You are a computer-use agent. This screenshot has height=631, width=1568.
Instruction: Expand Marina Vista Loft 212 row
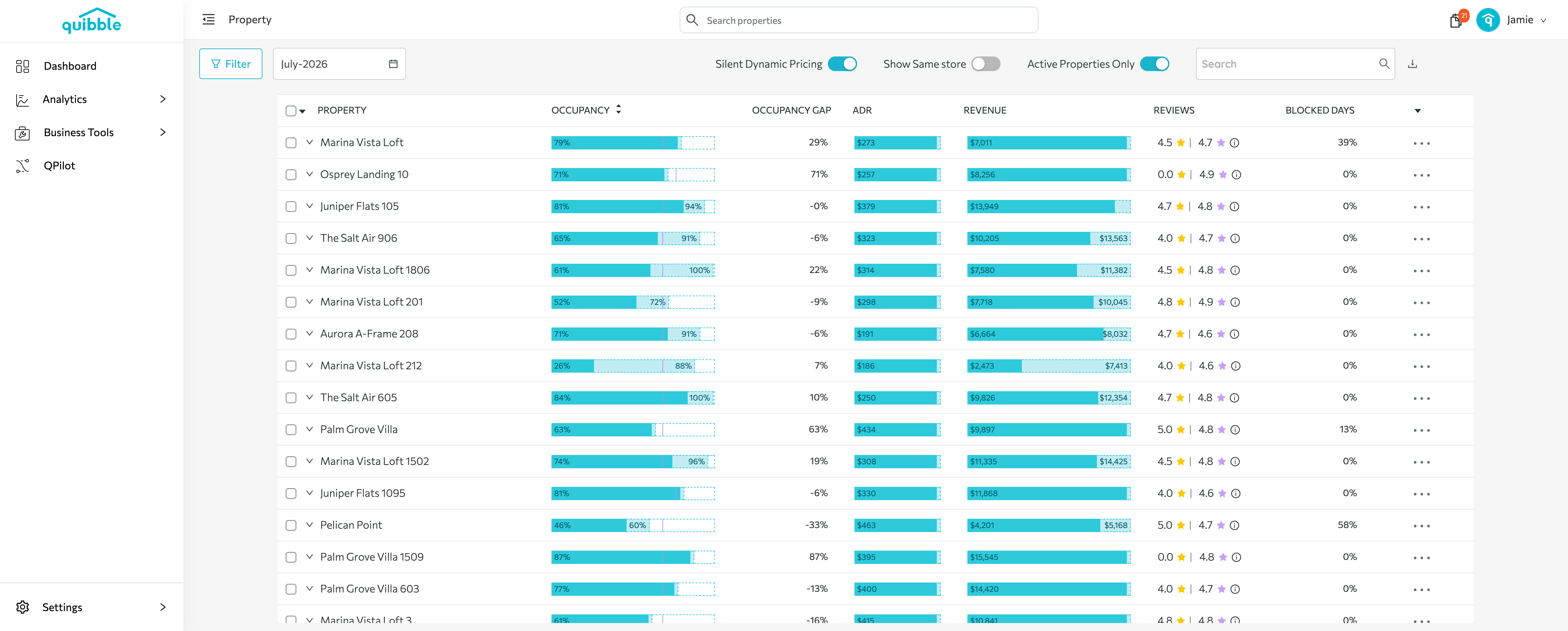click(309, 366)
